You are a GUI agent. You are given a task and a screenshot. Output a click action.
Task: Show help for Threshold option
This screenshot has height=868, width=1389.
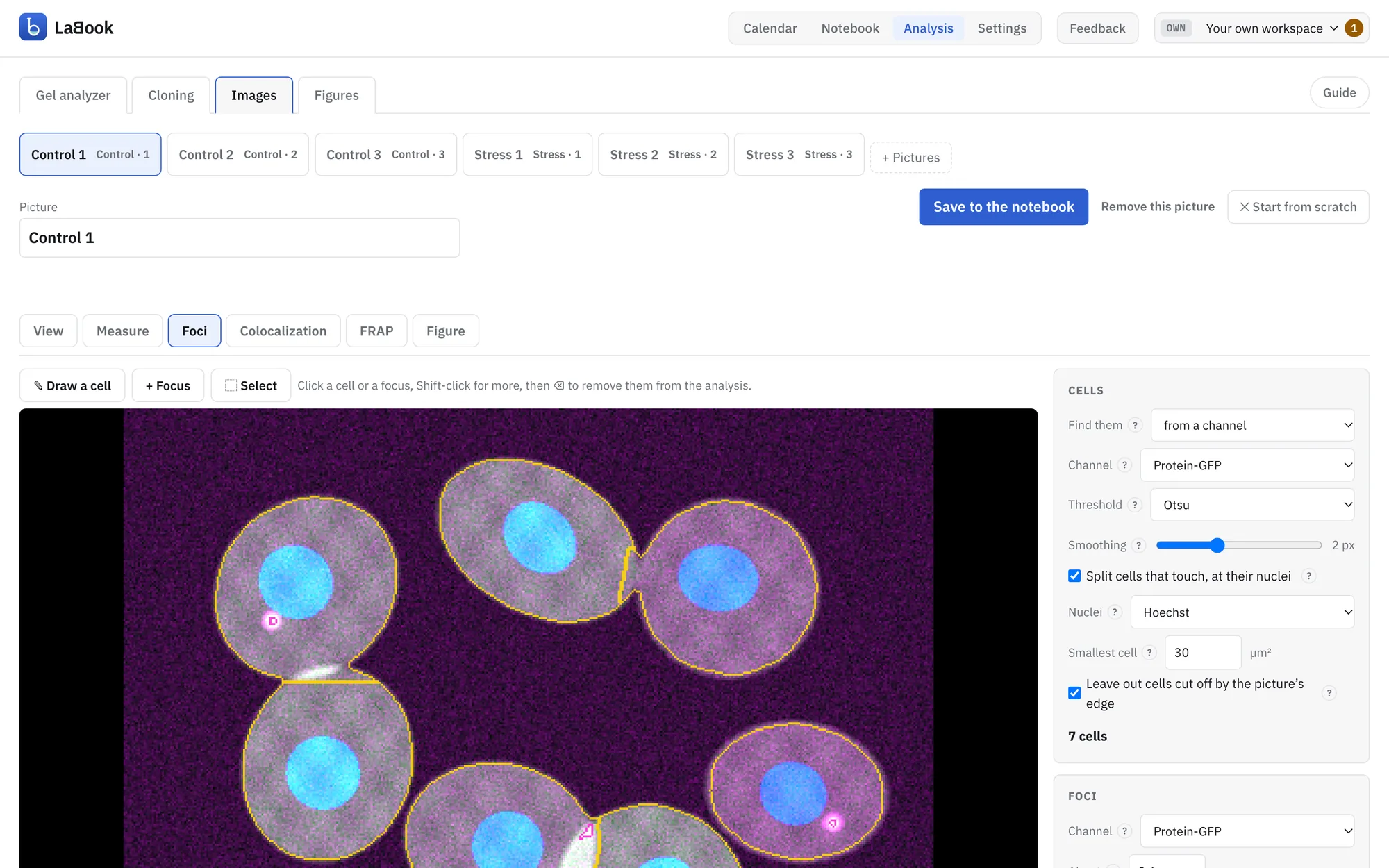[x=1135, y=505]
